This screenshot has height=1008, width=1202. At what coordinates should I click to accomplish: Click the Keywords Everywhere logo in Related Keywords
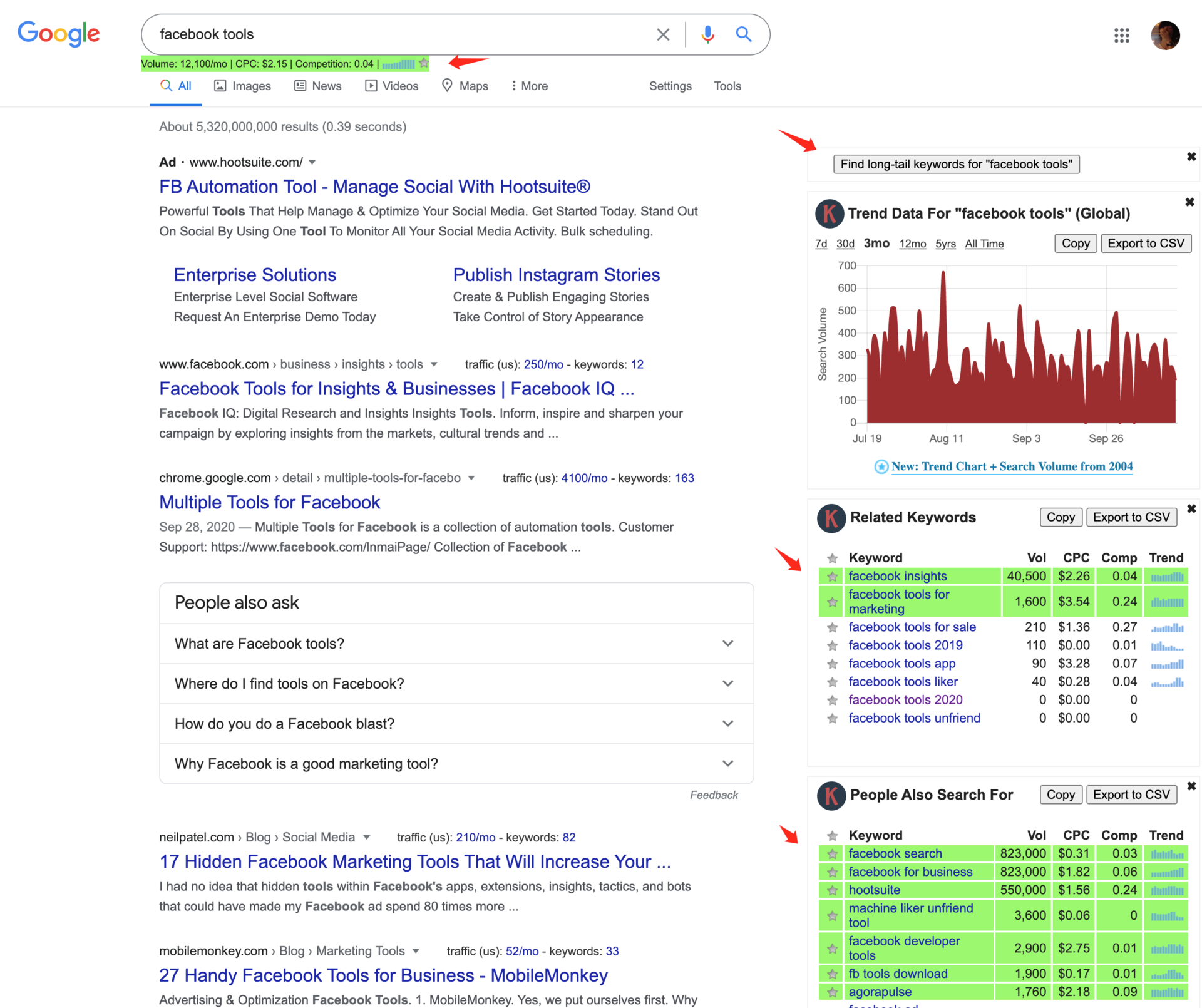click(831, 518)
